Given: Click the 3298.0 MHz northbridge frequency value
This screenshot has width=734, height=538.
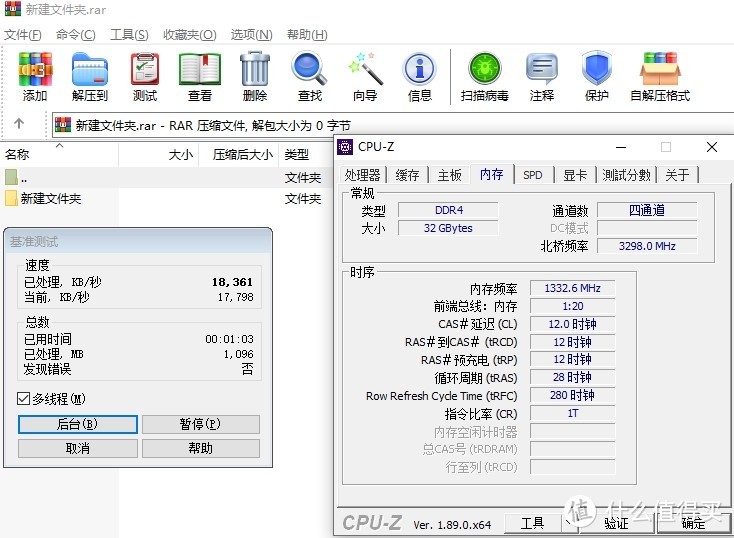Looking at the screenshot, I should tap(647, 246).
